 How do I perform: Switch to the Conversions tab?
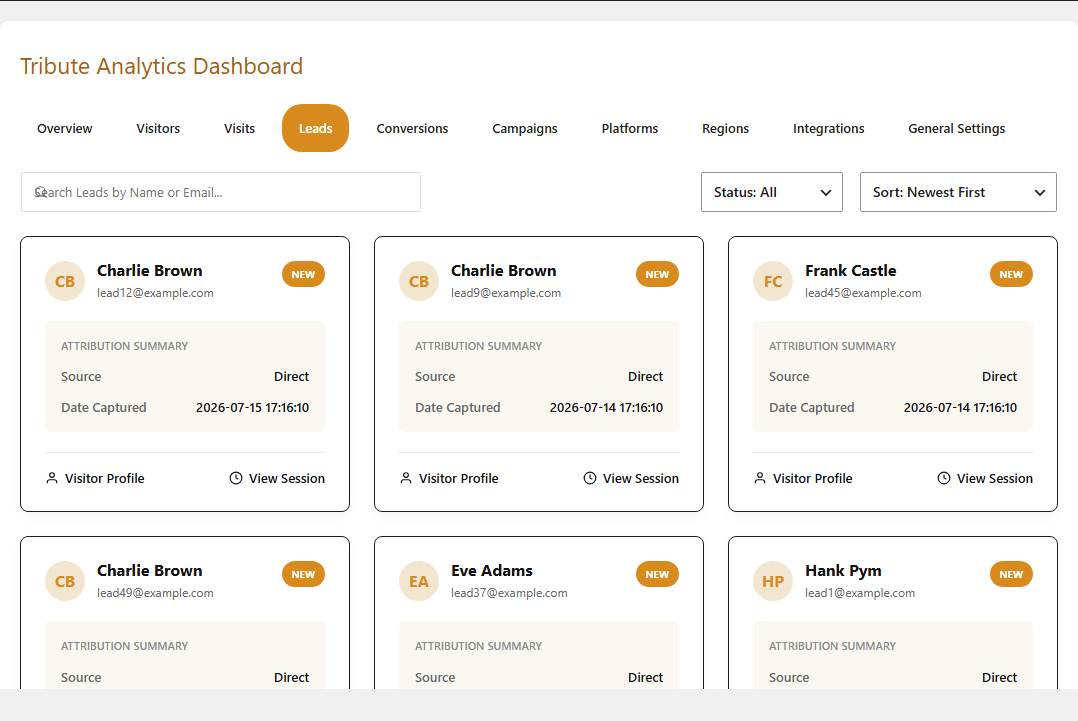412,129
